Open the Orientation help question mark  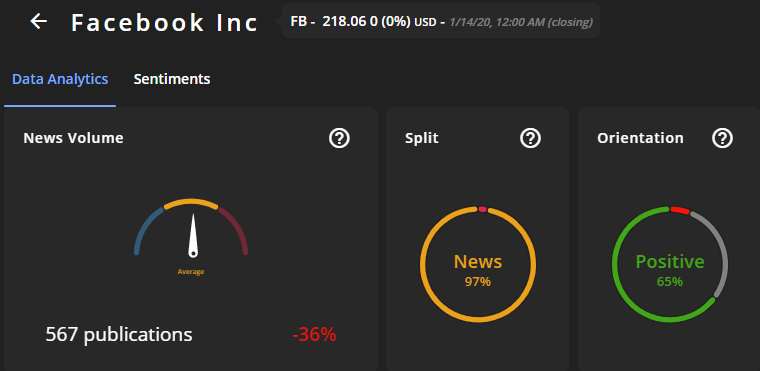pos(722,138)
